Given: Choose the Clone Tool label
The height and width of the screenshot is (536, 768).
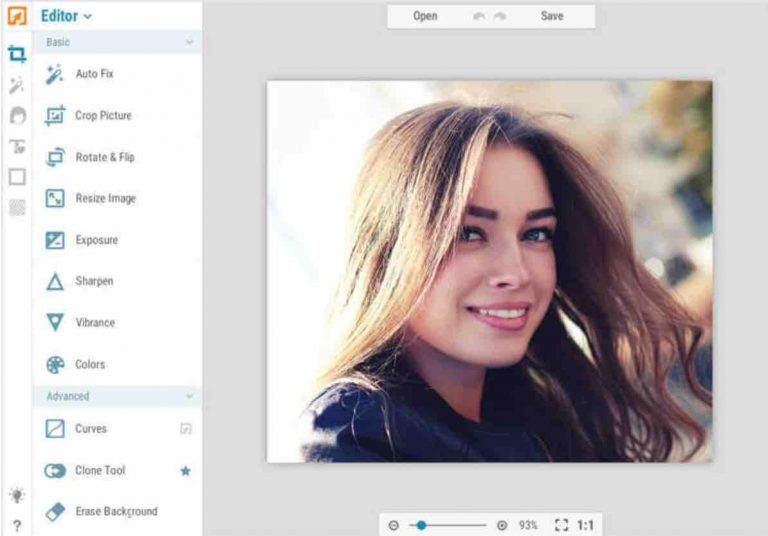Looking at the screenshot, I should 100,470.
